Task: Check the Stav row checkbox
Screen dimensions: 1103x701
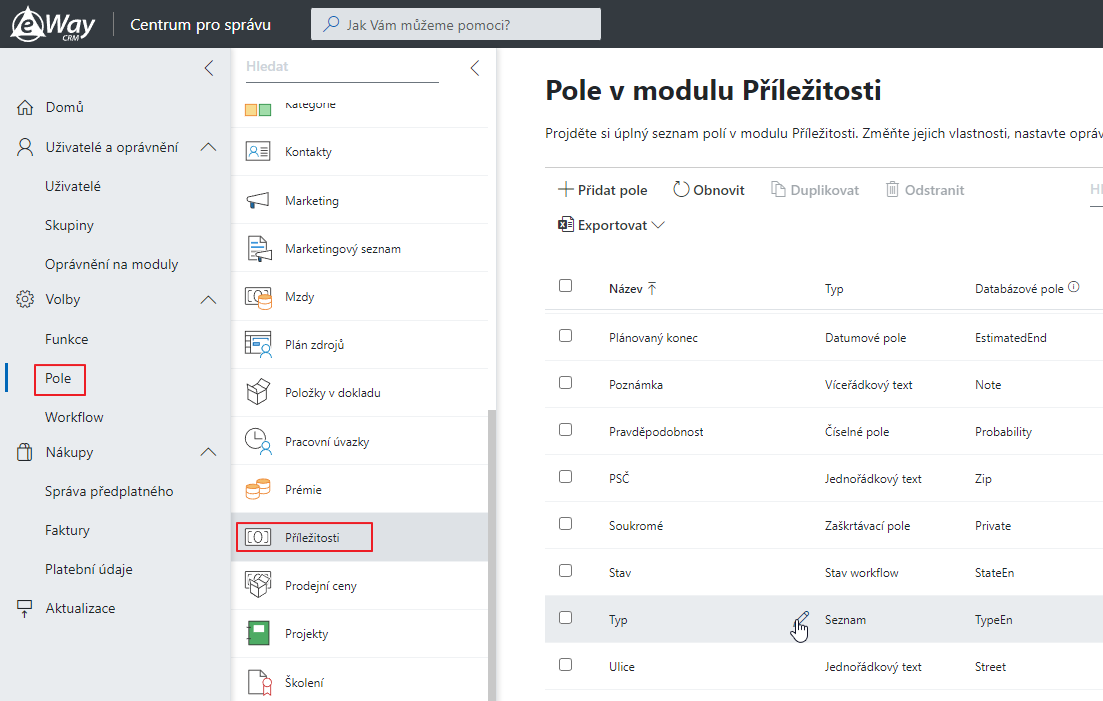Action: (566, 570)
